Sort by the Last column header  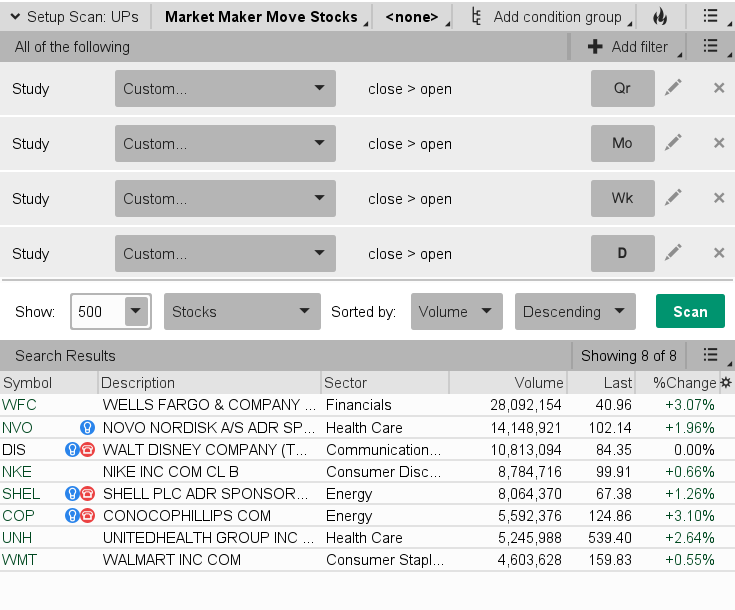click(x=601, y=383)
